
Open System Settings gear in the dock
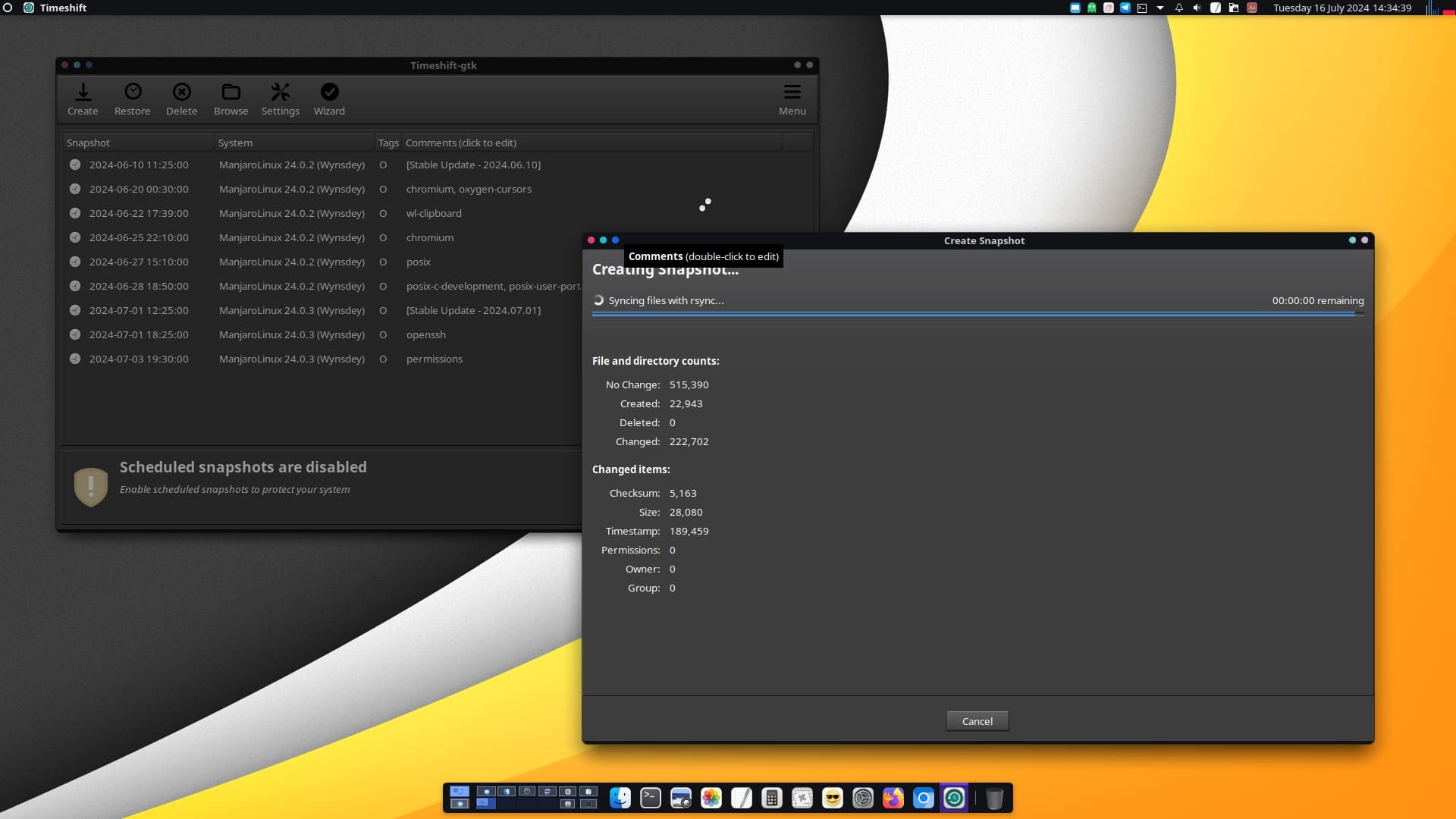tap(862, 798)
